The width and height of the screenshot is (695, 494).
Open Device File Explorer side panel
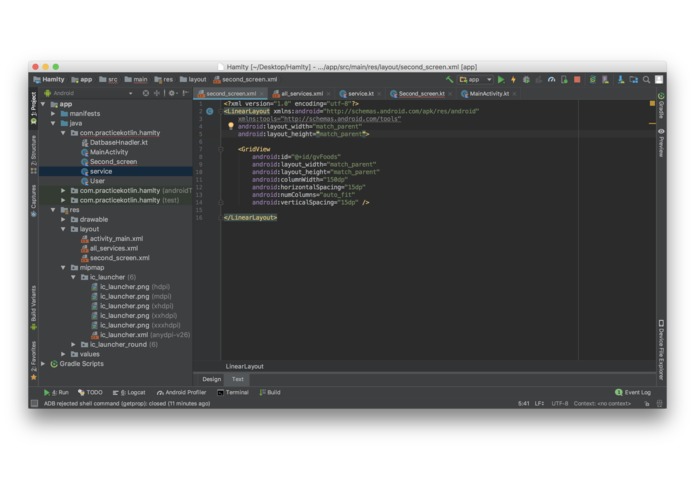(x=661, y=350)
